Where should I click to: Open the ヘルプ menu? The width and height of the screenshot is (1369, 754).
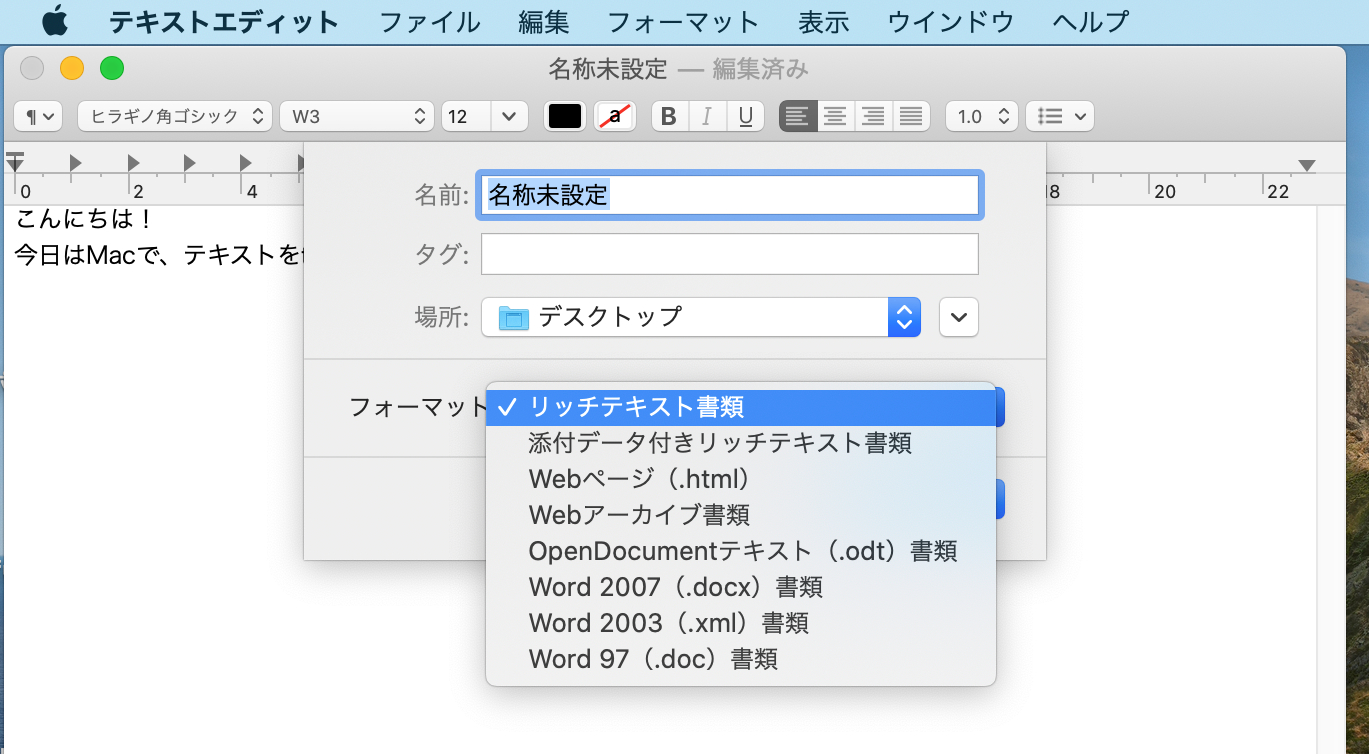coord(1091,21)
